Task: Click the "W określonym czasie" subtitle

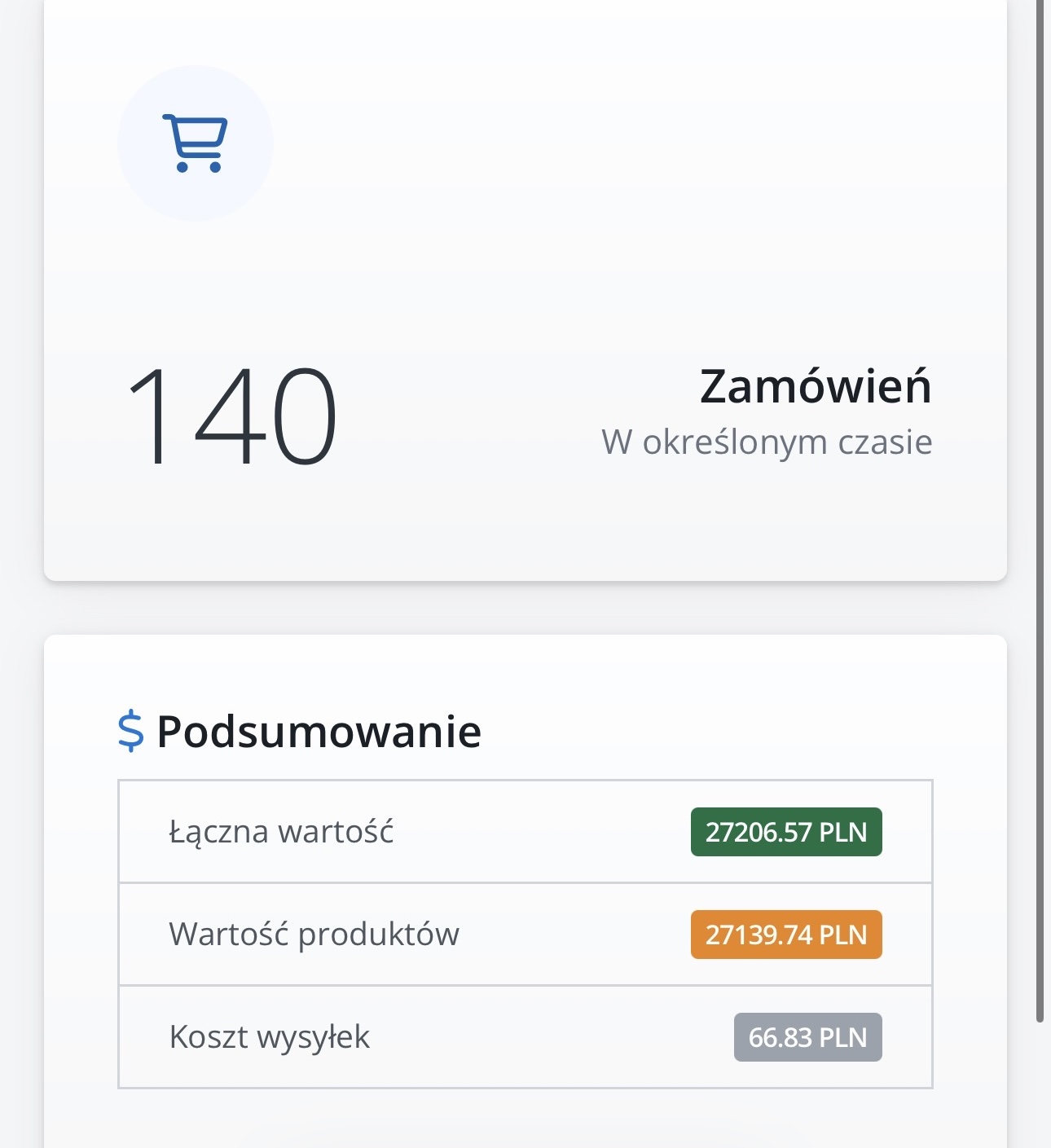Action: click(x=767, y=442)
